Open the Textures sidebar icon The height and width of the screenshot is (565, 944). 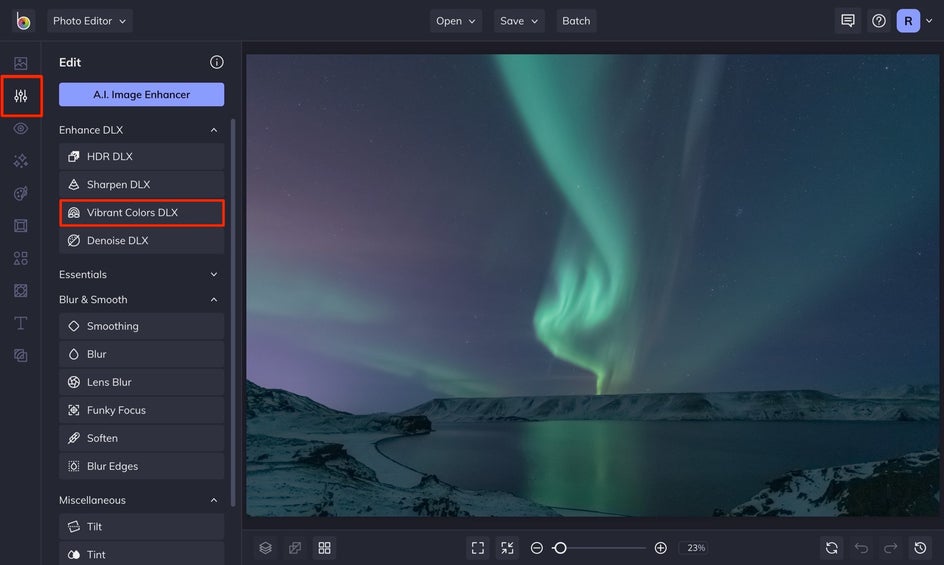(20, 355)
